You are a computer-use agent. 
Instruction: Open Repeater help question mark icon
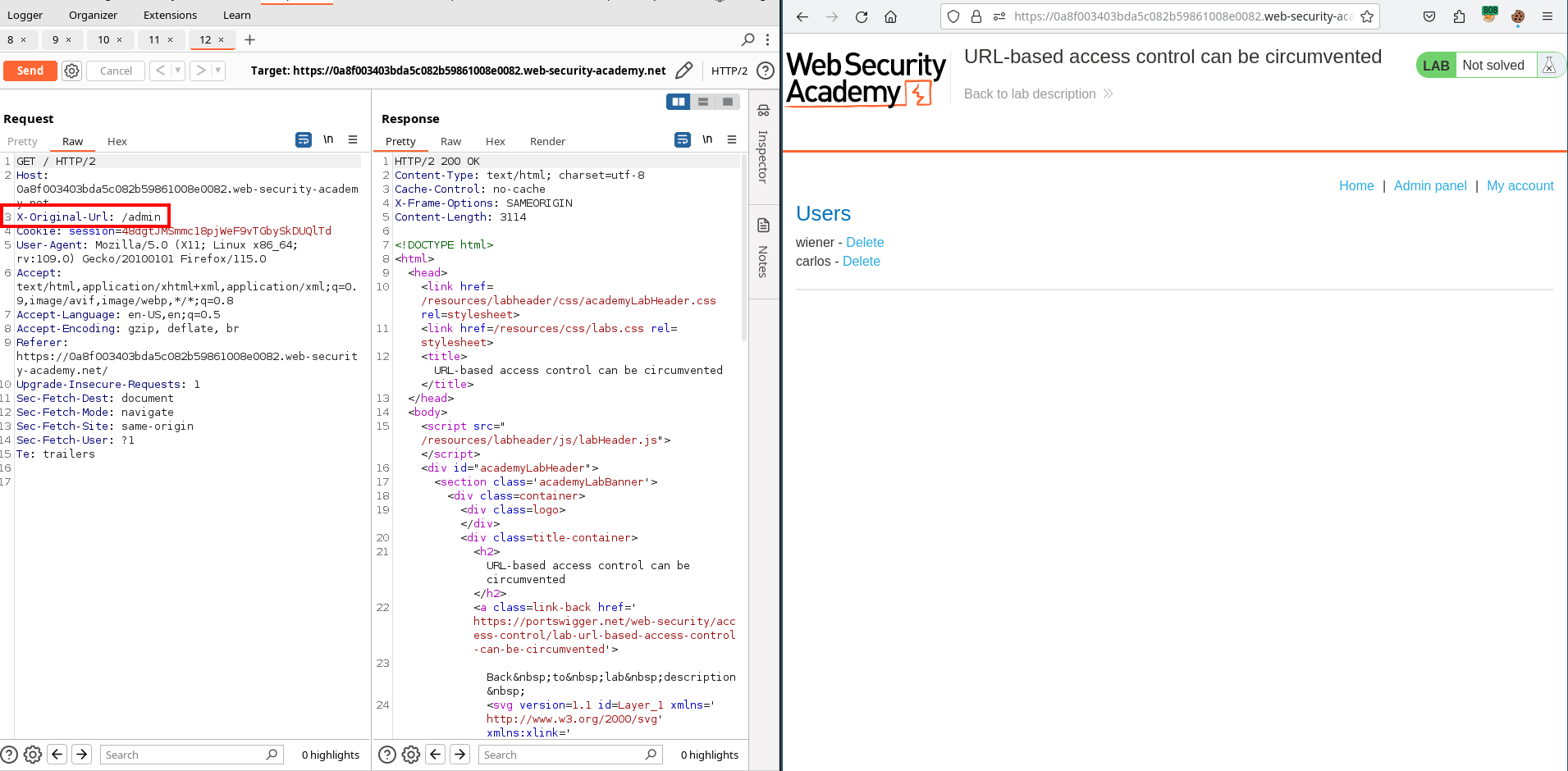pyautogui.click(x=765, y=71)
